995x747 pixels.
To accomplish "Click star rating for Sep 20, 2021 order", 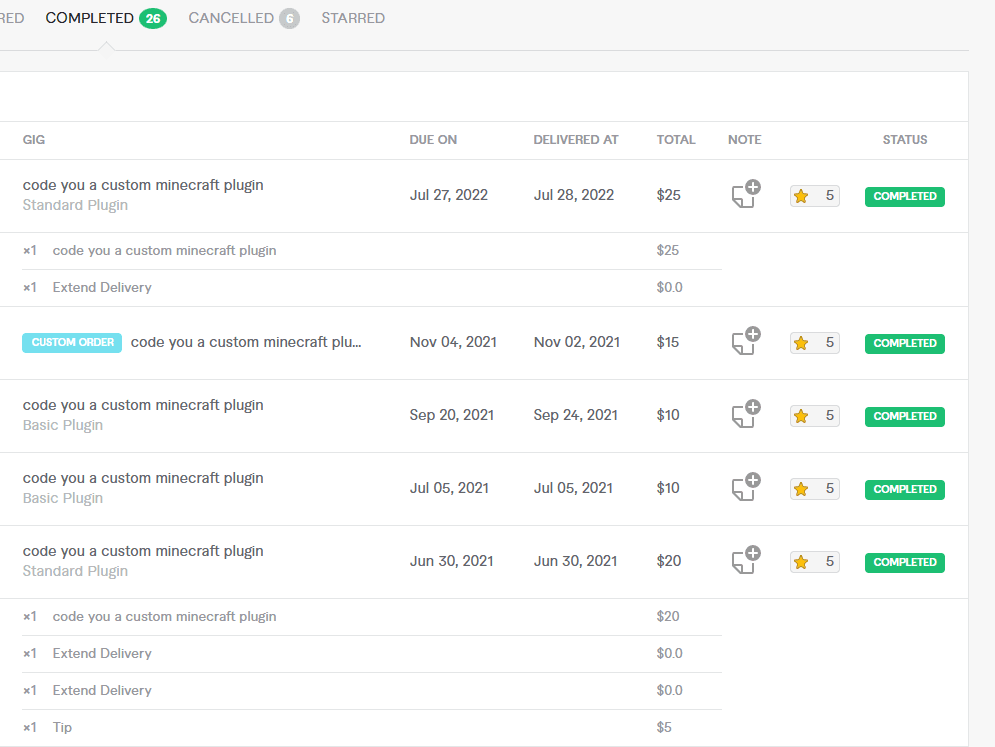I will [814, 416].
